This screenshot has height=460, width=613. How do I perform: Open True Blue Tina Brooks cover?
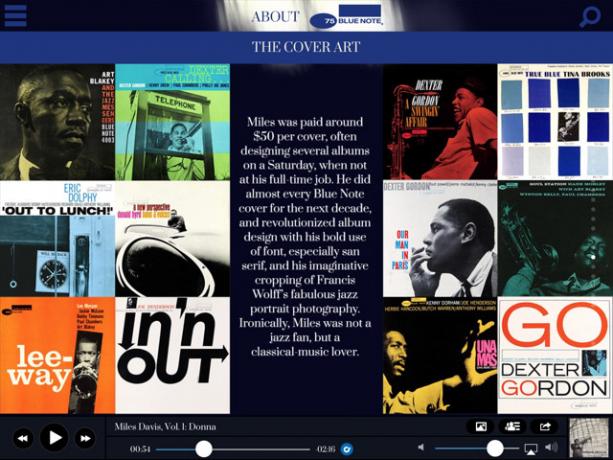[x=555, y=122]
